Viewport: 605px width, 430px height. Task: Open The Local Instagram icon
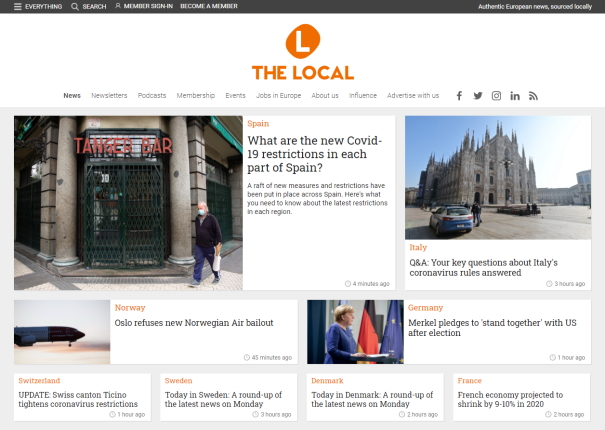pos(496,96)
